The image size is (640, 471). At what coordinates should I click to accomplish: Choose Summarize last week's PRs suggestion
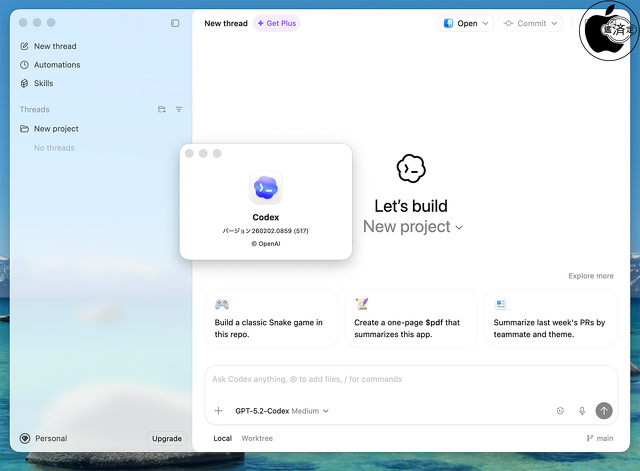[x=550, y=319]
